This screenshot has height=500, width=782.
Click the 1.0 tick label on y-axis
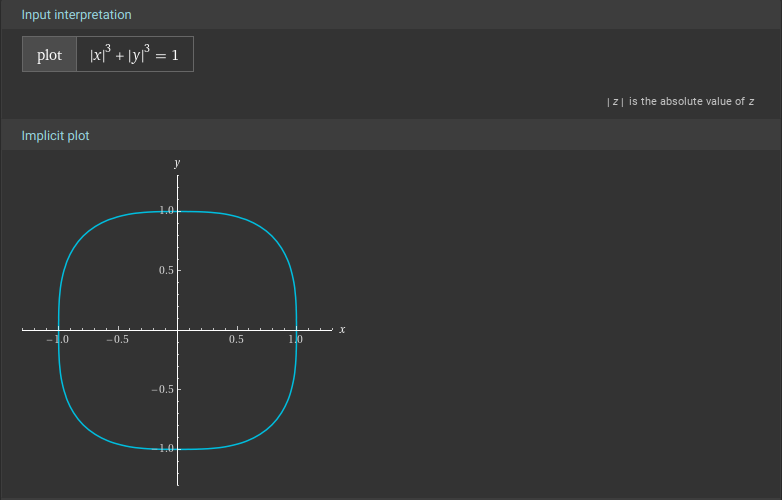coord(166,211)
